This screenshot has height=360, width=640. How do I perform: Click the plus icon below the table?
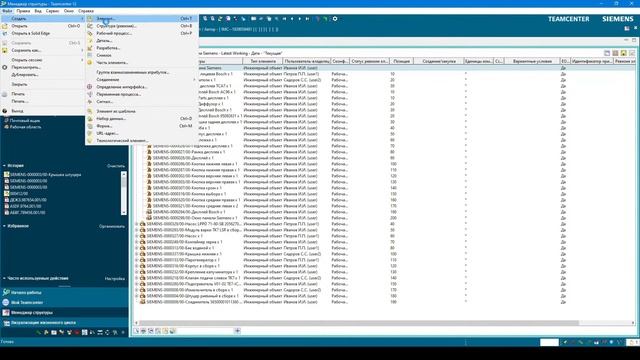click(x=237, y=331)
